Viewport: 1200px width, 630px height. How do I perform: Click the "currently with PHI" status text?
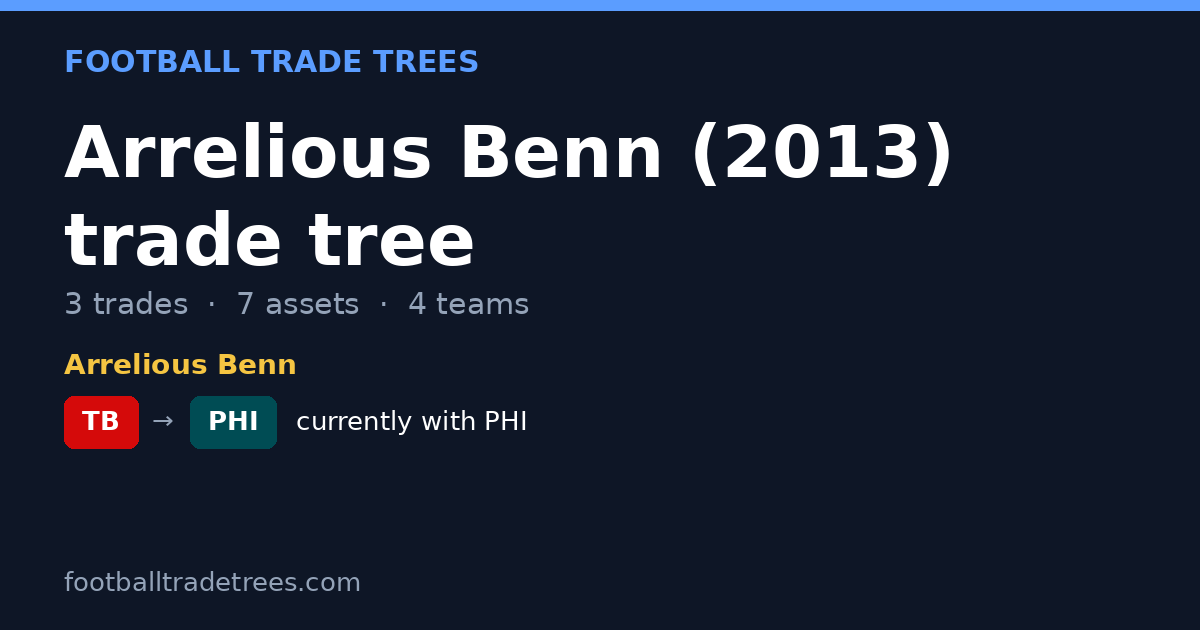pyautogui.click(x=411, y=422)
